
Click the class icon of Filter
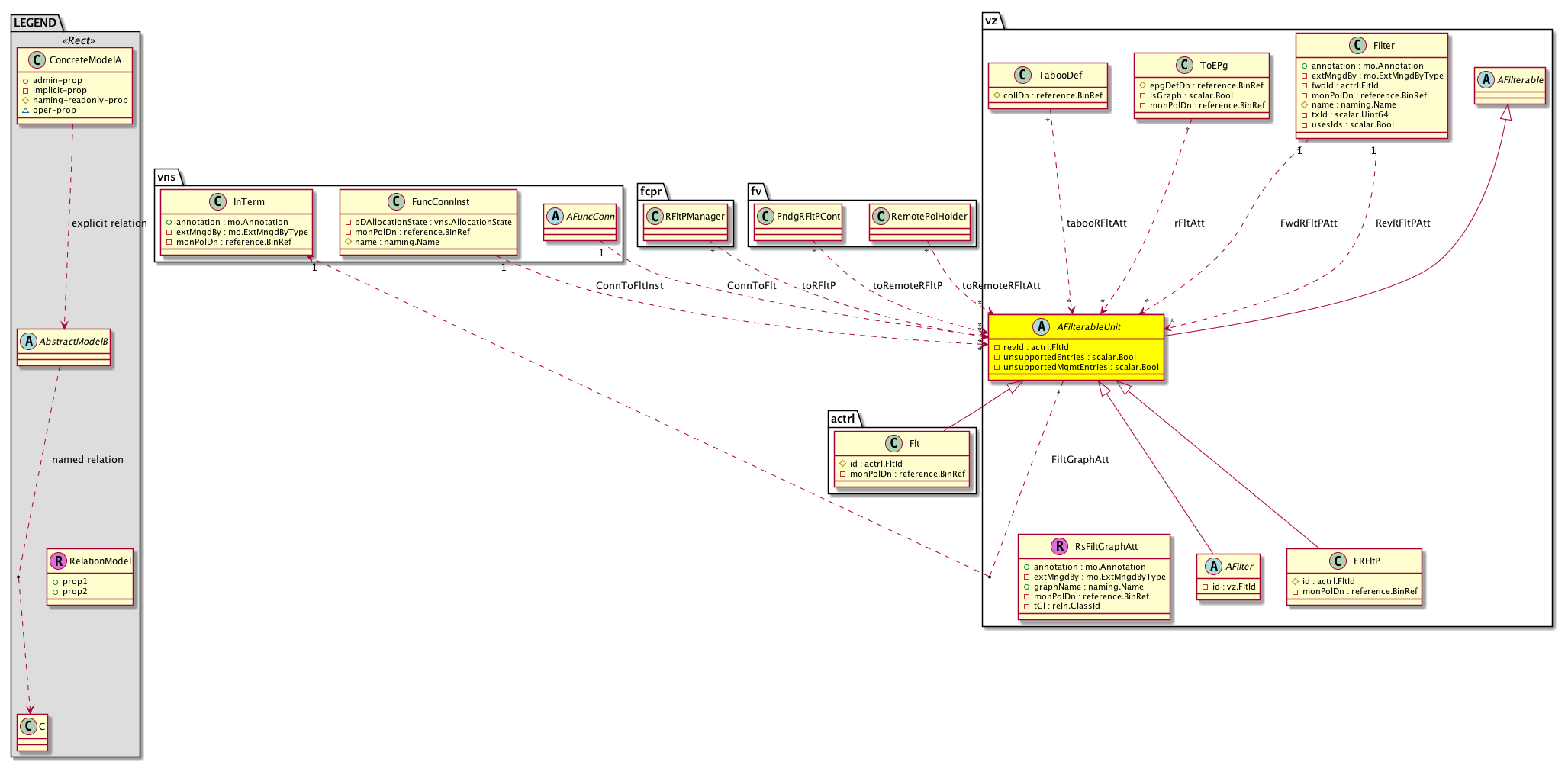[x=1357, y=45]
